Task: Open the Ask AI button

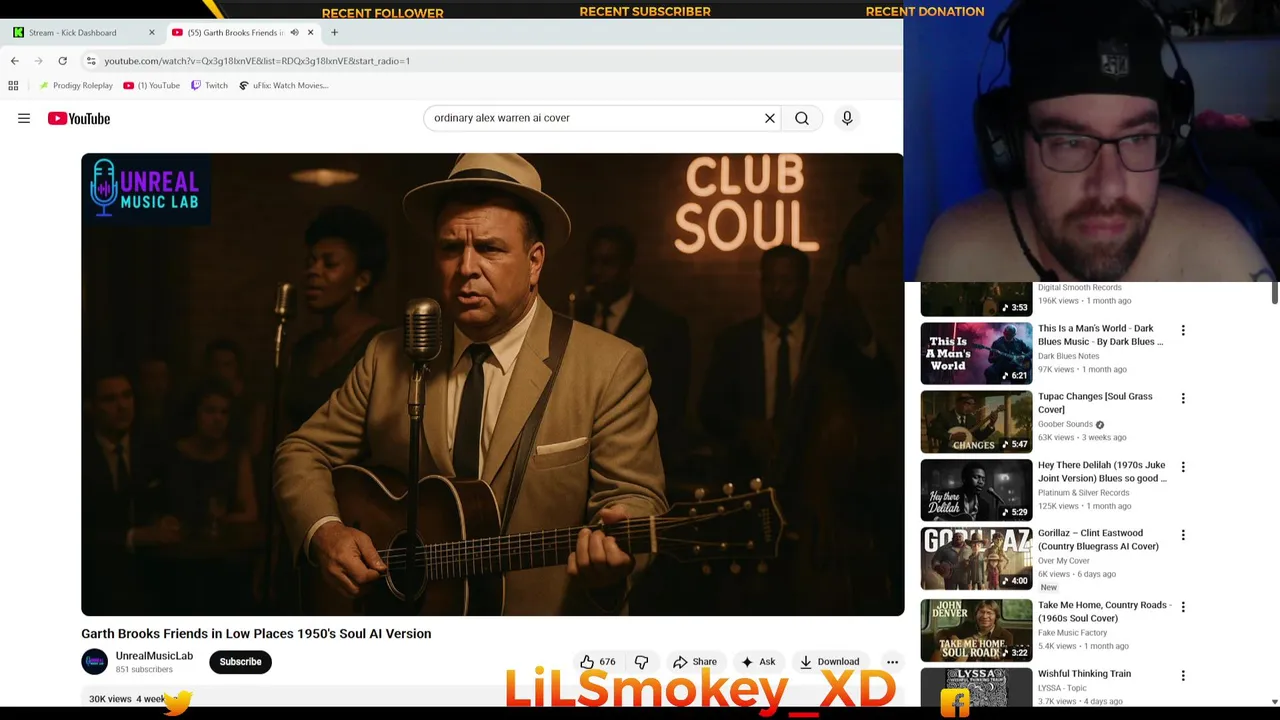Action: [757, 662]
